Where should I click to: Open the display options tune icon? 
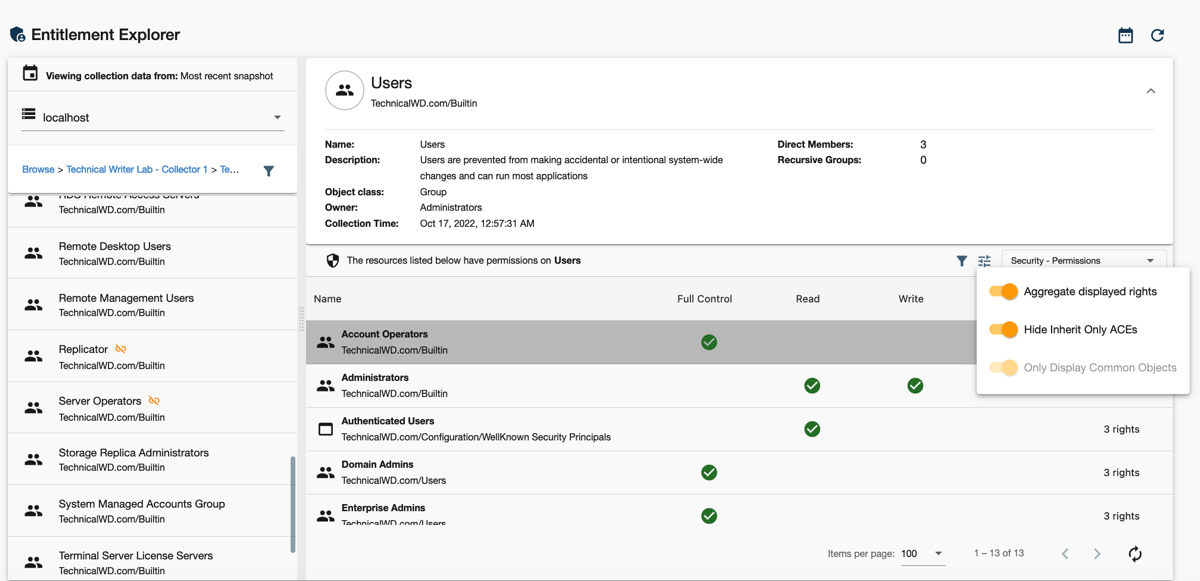point(984,261)
